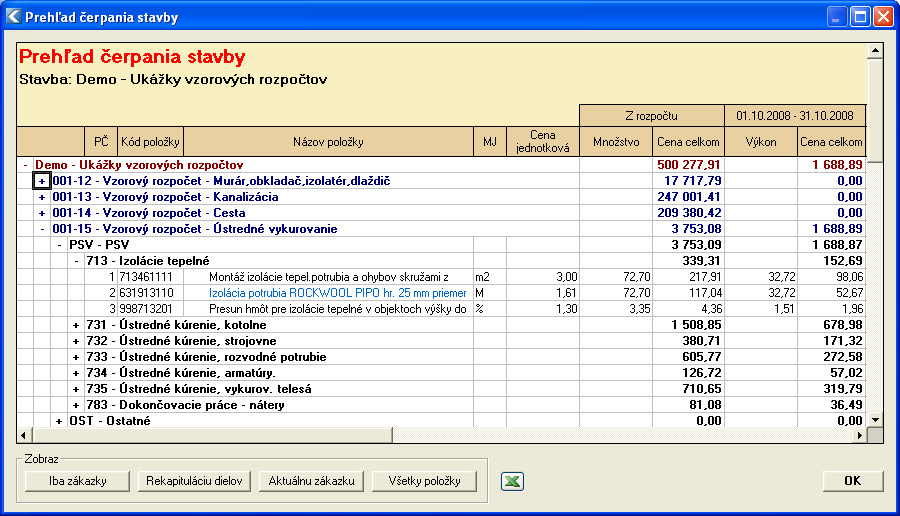Click value 1 508,85 in kotolne row

(696, 325)
